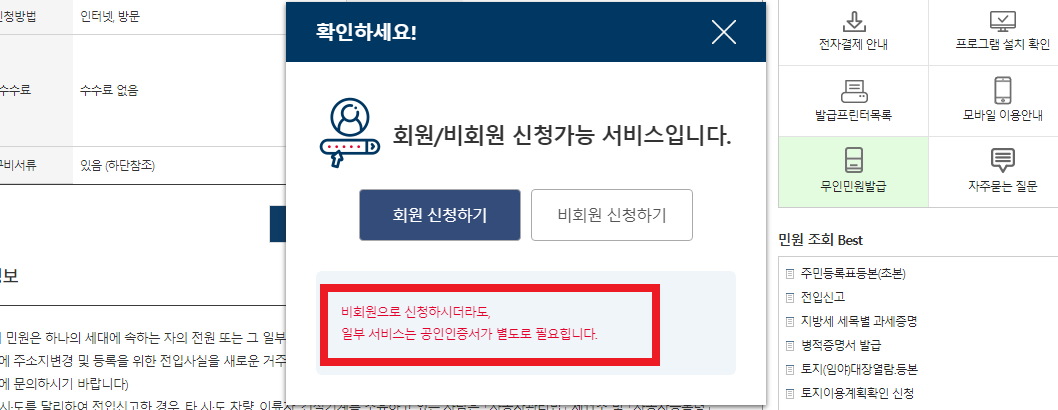This screenshot has width=1058, height=410.
Task: Open the 무인민원발급 kiosk icon
Action: 854,158
